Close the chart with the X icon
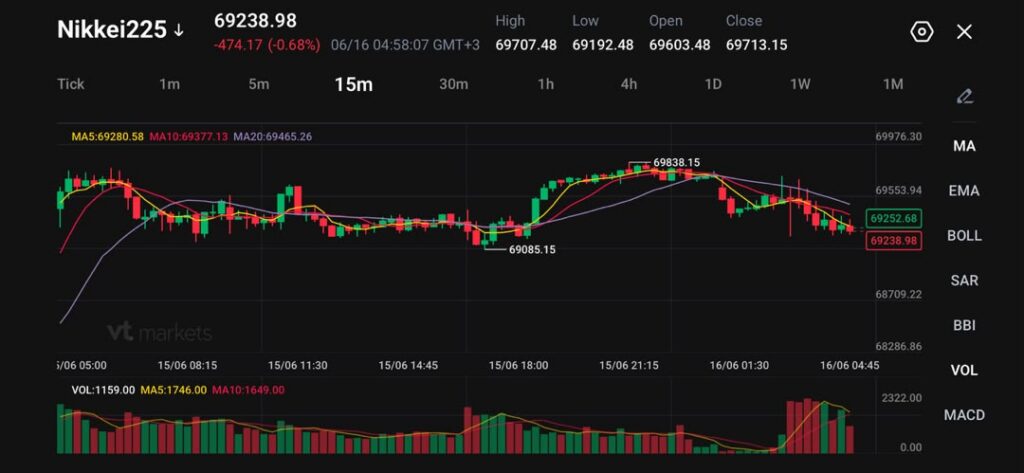The image size is (1024, 473). [x=964, y=31]
